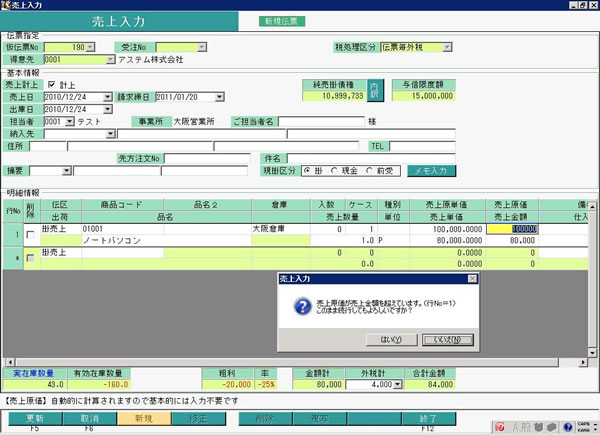Click the 商品コード column header
This screenshot has height=436, width=600.
pos(122,205)
